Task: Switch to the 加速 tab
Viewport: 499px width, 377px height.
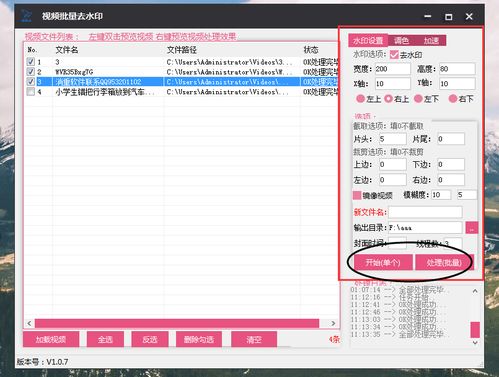Action: pyautogui.click(x=431, y=41)
